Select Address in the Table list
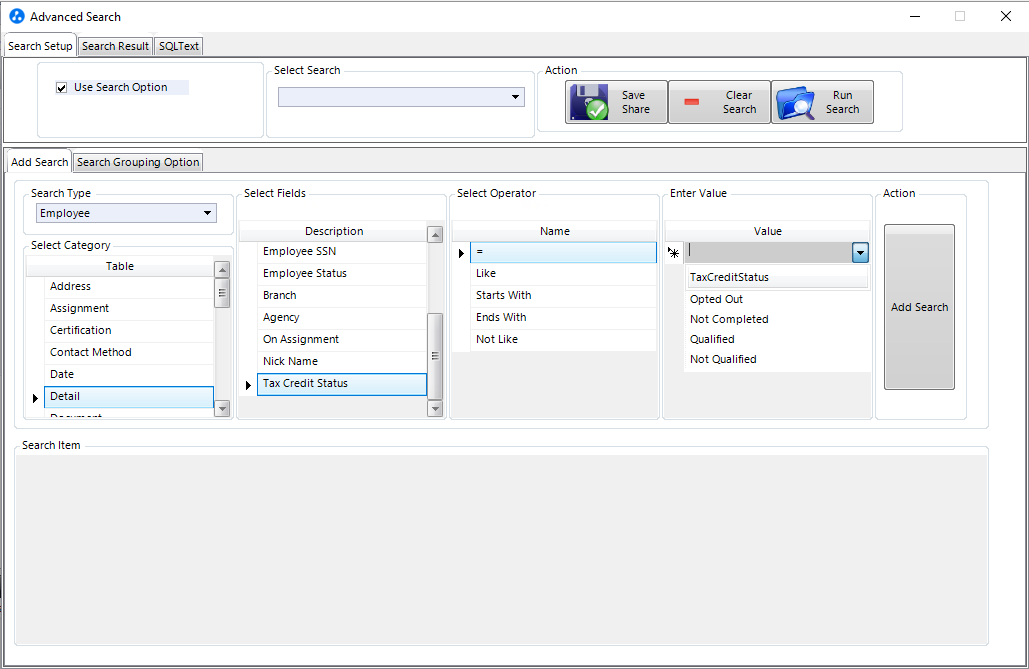Viewport: 1029px width, 669px height. (129, 286)
